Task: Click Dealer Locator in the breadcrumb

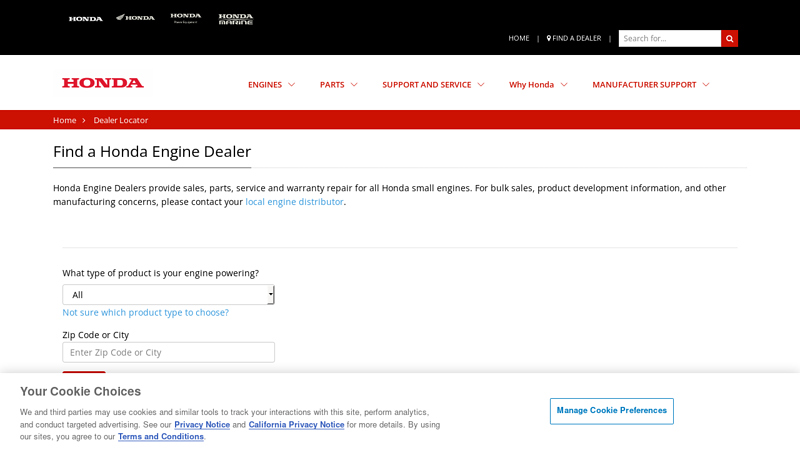Action: point(120,120)
